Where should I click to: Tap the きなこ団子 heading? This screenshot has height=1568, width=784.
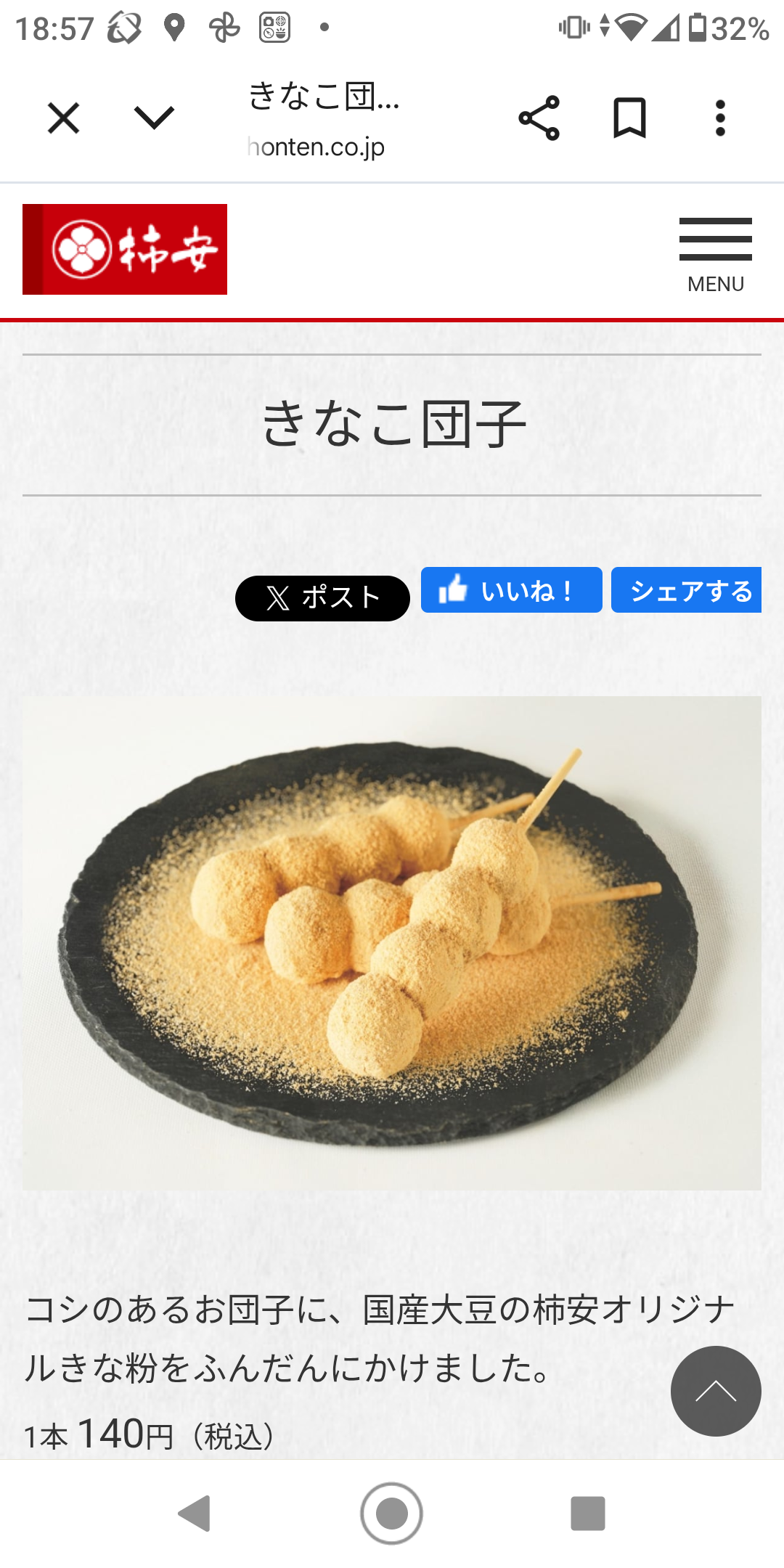pos(393,424)
